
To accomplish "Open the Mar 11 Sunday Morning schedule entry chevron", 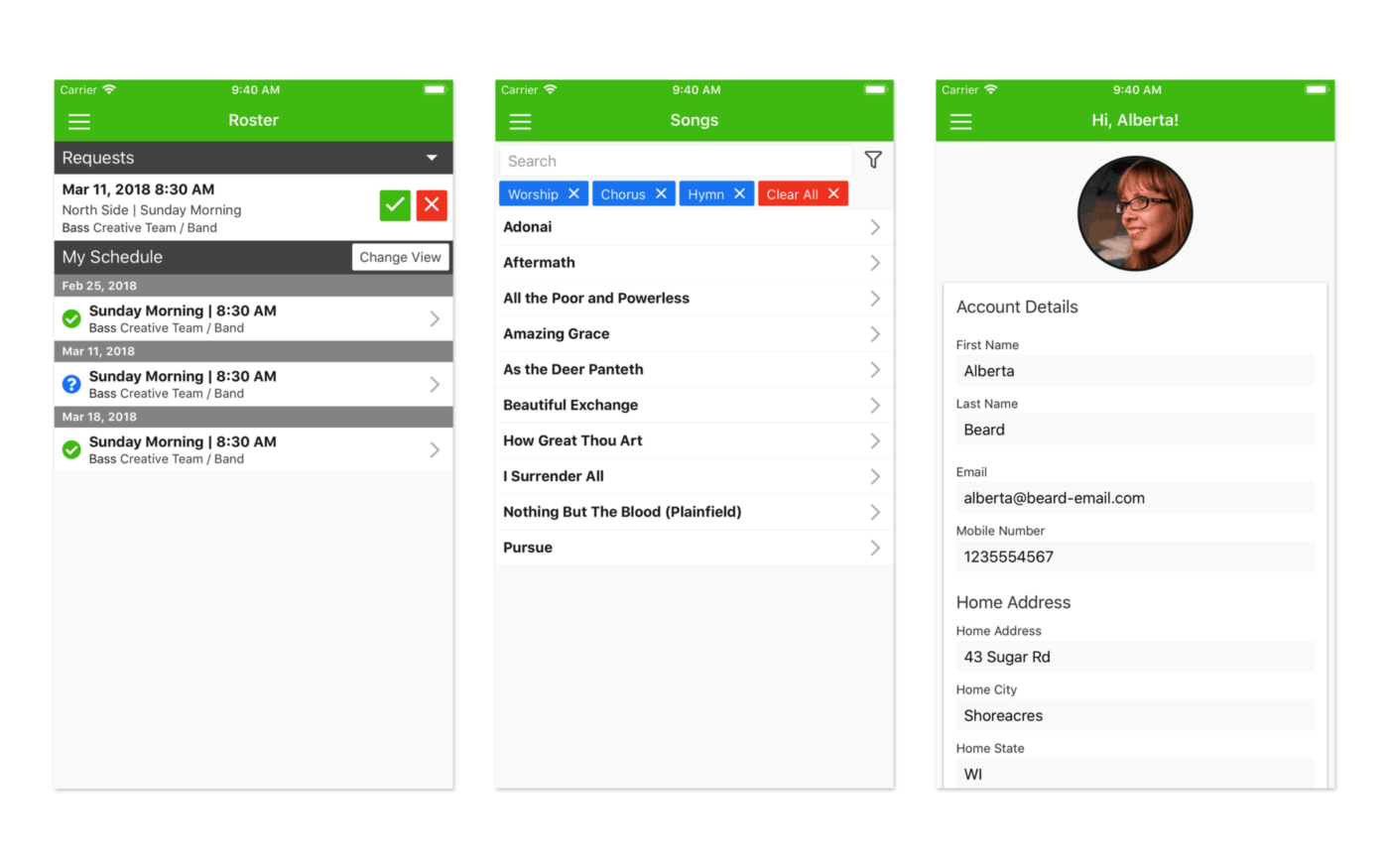I will pyautogui.click(x=435, y=384).
